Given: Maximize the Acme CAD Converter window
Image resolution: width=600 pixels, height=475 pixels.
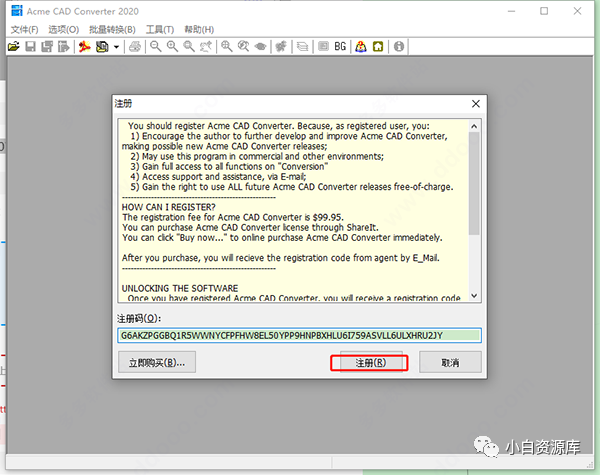Looking at the screenshot, I should coord(544,11).
